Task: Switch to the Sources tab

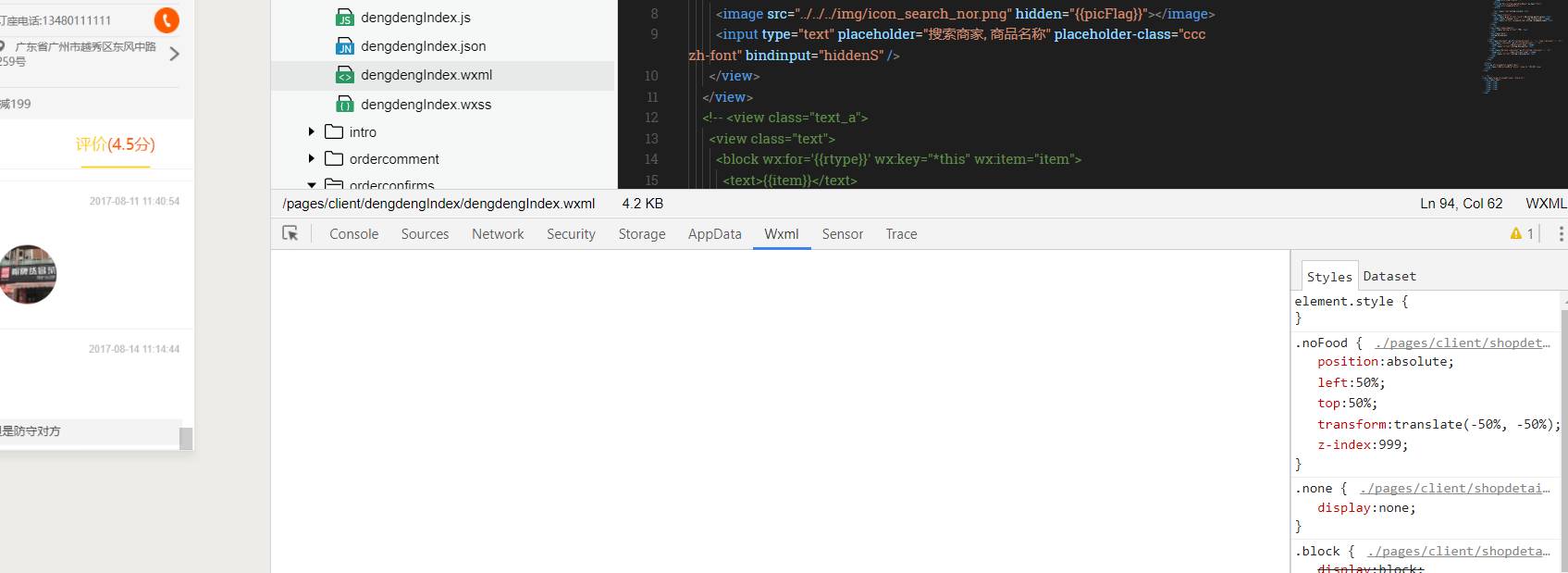Action: [425, 234]
